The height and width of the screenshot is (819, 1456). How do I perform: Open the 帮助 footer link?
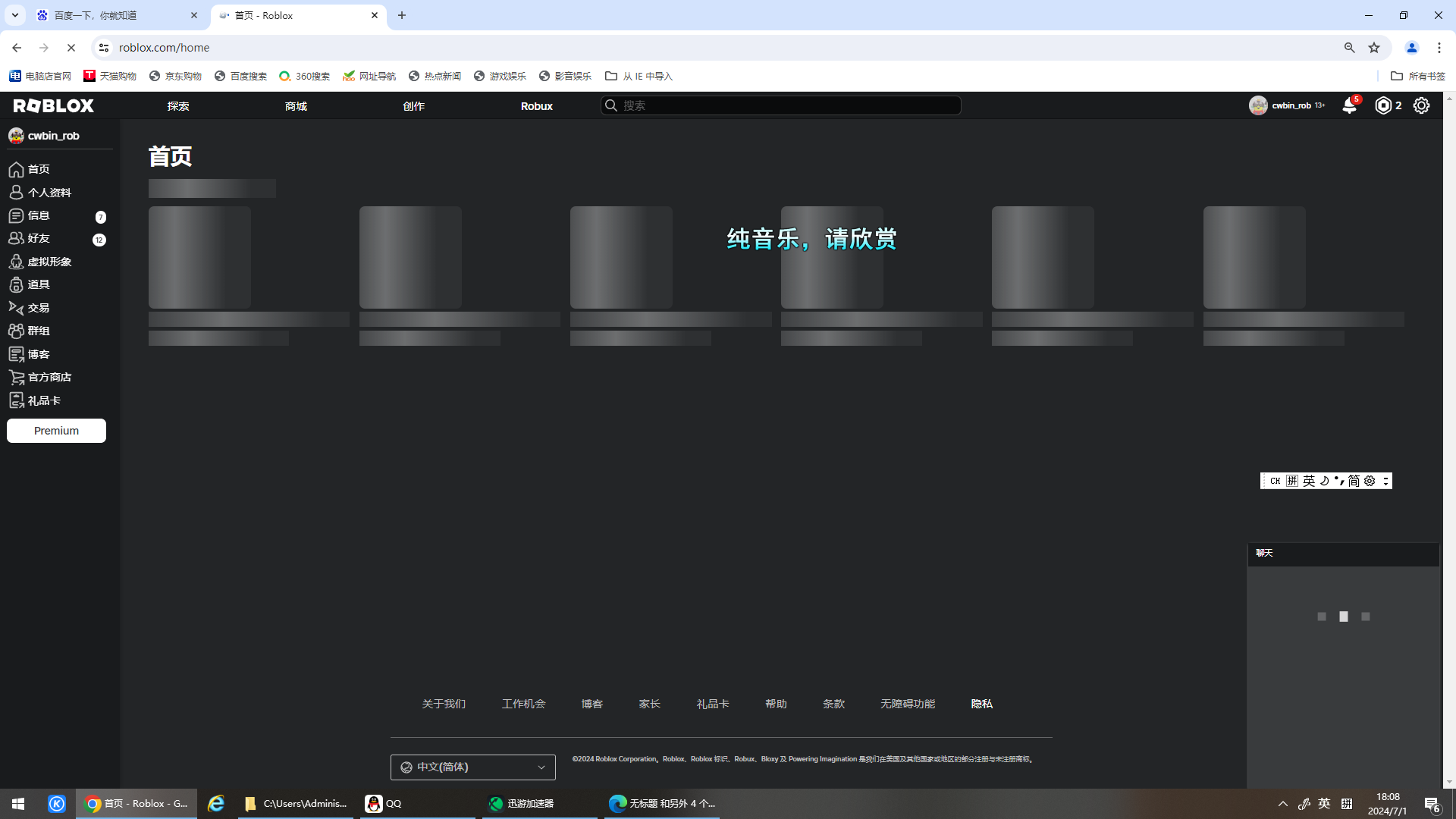click(776, 704)
